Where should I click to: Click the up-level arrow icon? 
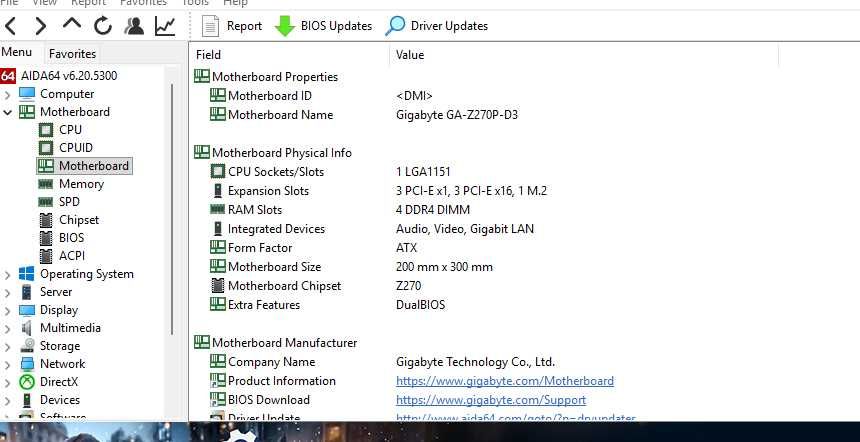click(x=72, y=24)
